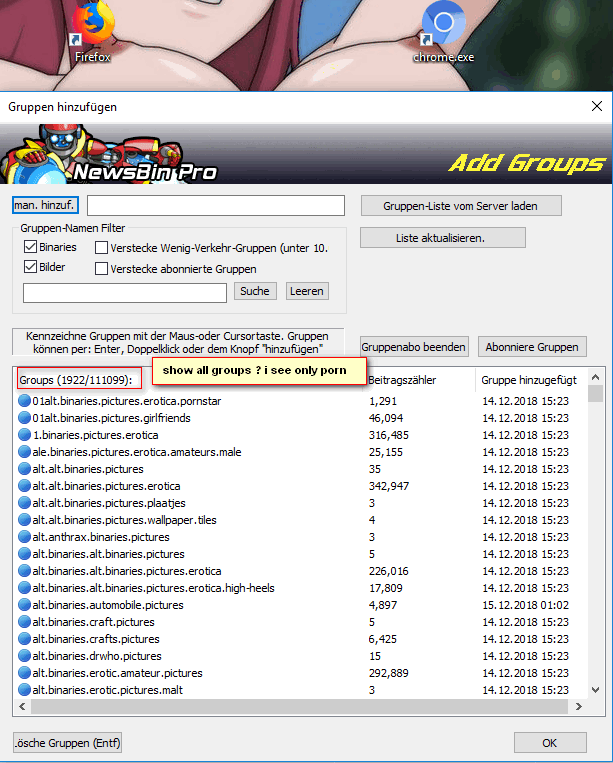Screen dimensions: 613x763
Task: Click Liste aktualisieren button
Action: click(443, 238)
